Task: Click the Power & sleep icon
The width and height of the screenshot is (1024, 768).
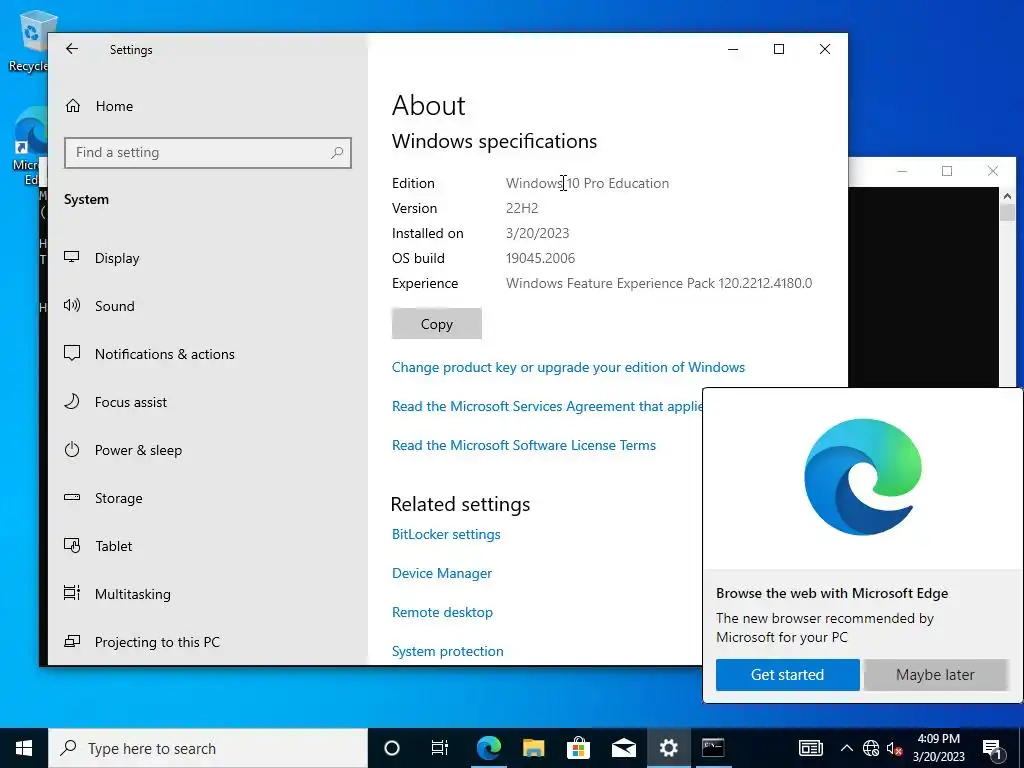Action: point(72,449)
